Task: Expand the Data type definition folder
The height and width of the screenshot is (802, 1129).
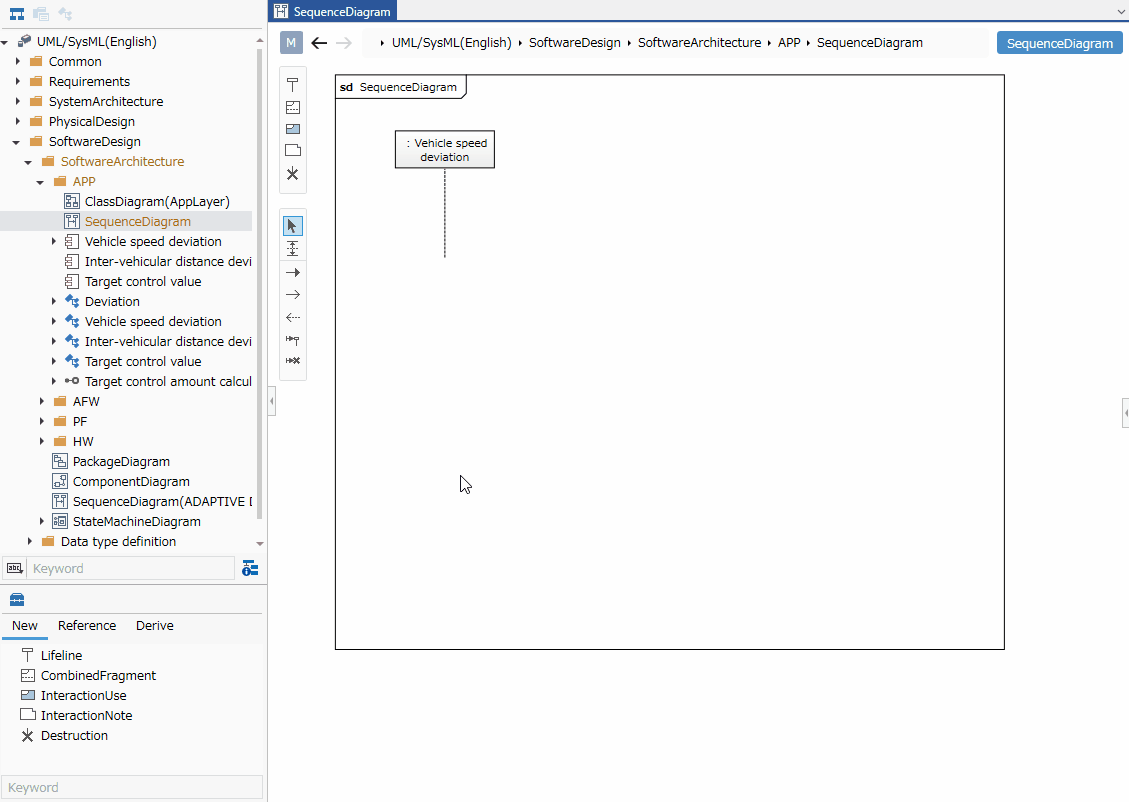Action: pyautogui.click(x=30, y=541)
